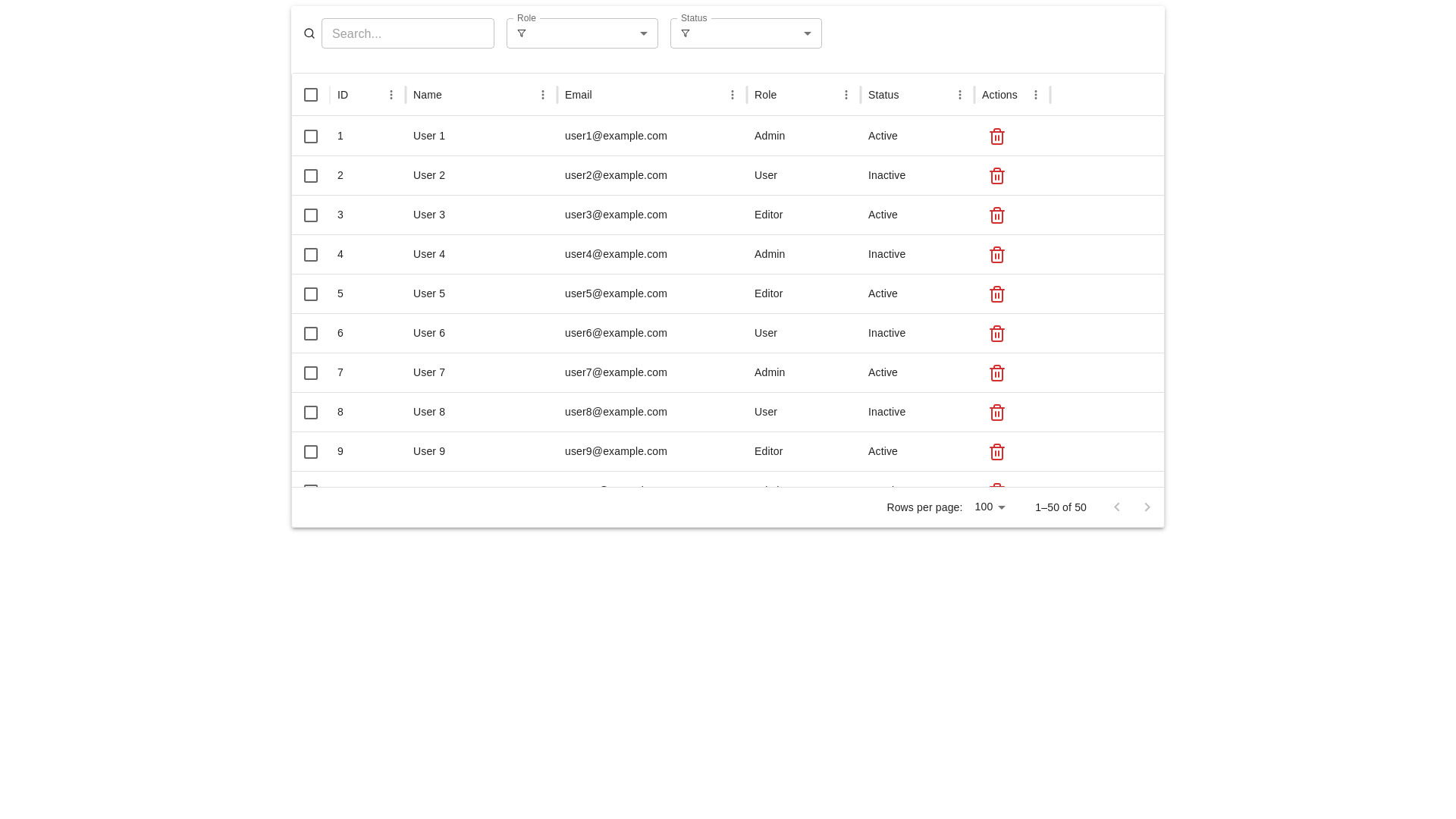Click the search magnifier icon
Viewport: 1456px width, 819px height.
(309, 33)
